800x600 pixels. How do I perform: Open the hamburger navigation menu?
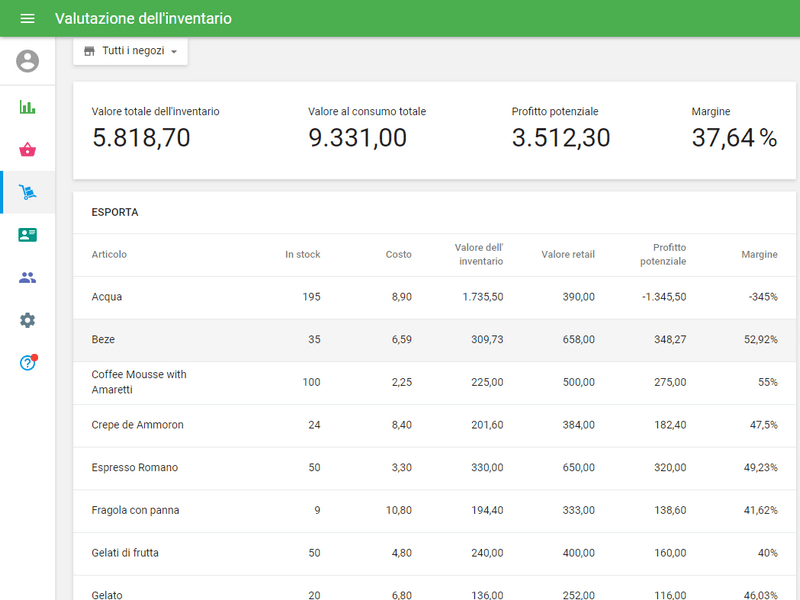pos(27,19)
